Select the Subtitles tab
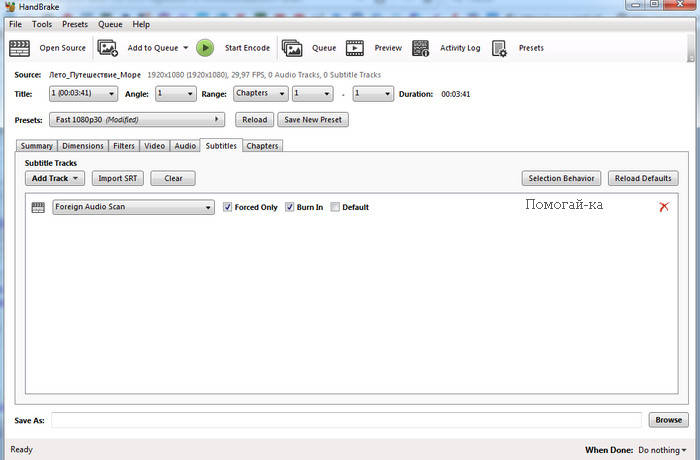Viewport: 700px width, 460px height. [221, 145]
